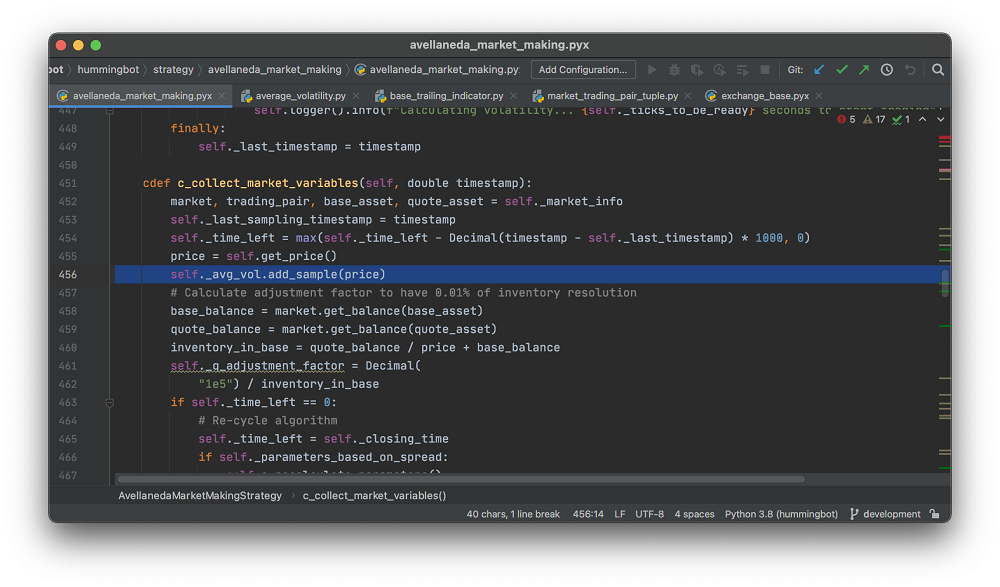Click the Search Everywhere magnifier icon
Screen dimensions: 1000x587
(938, 70)
